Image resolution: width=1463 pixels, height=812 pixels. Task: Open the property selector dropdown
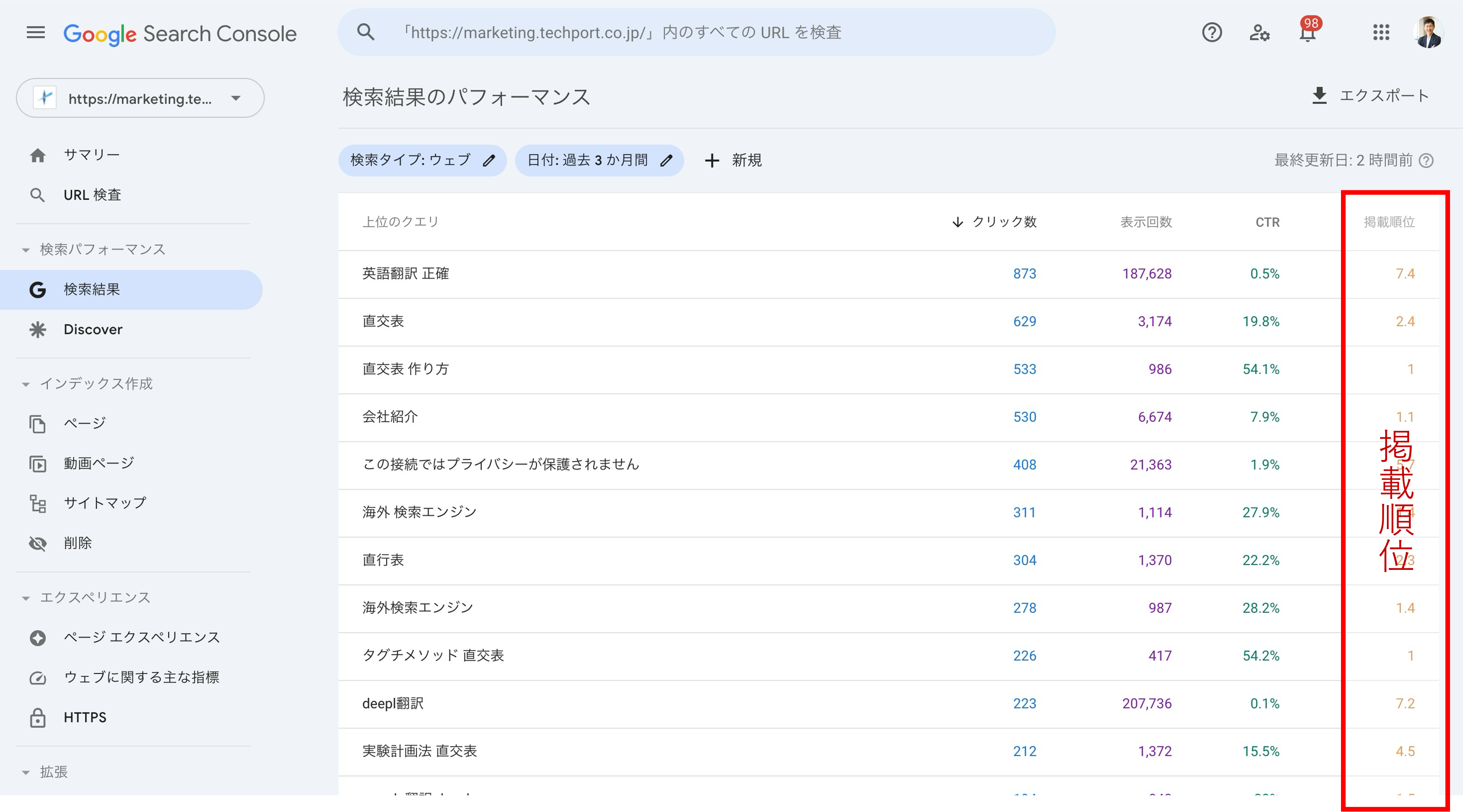point(140,98)
